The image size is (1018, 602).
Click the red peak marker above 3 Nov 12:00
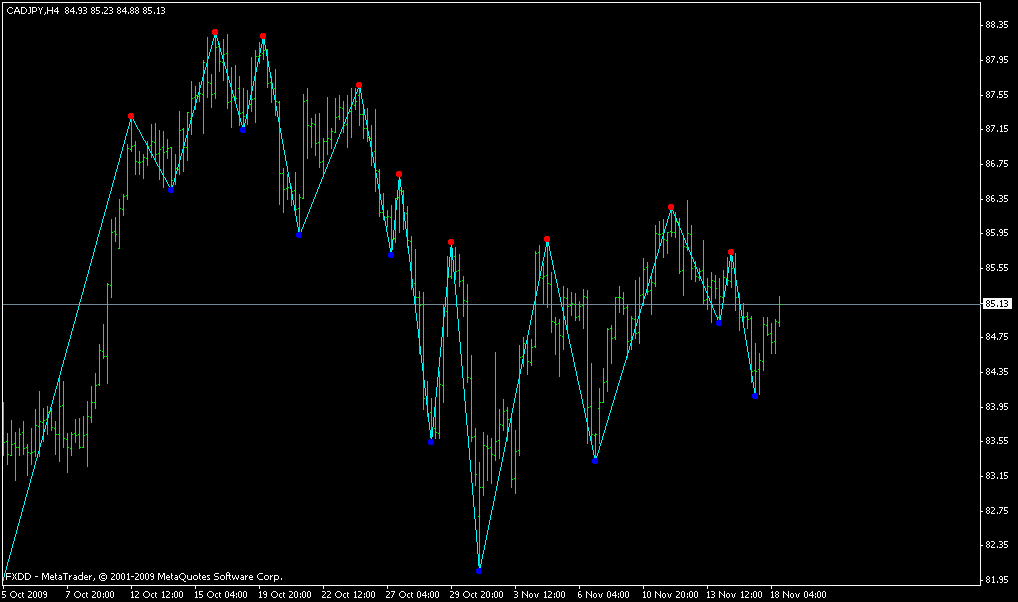(547, 239)
